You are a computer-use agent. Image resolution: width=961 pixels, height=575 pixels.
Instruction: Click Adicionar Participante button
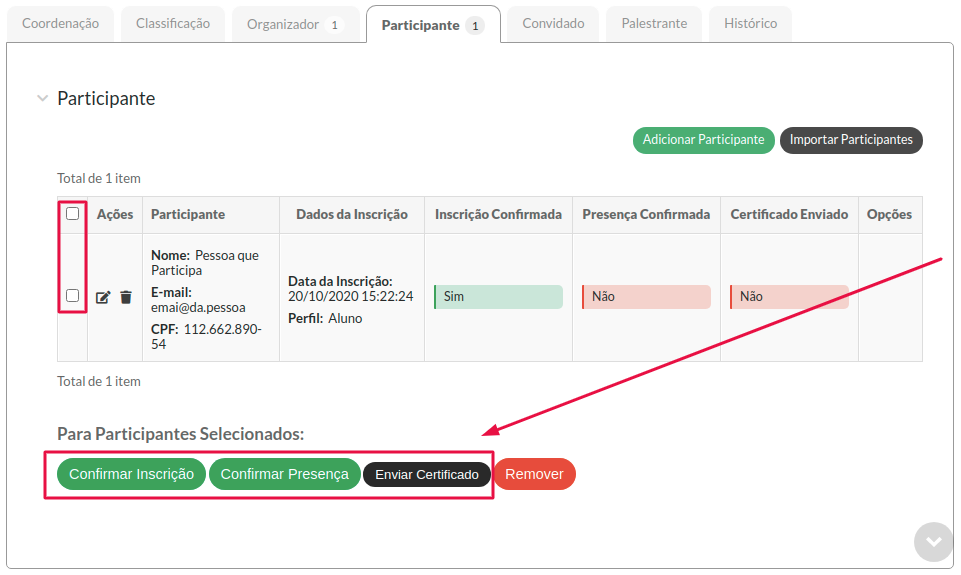[x=704, y=140]
